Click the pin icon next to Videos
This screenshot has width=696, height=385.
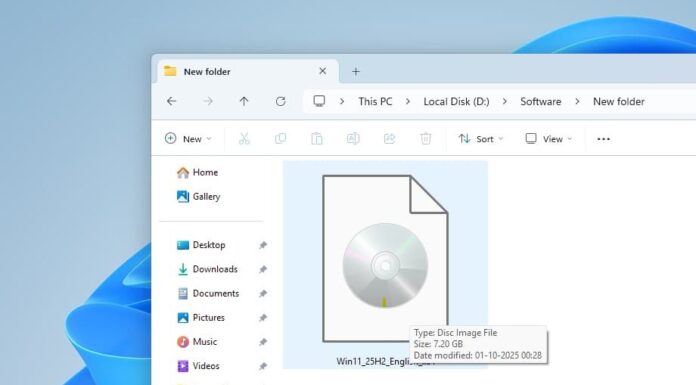pyautogui.click(x=263, y=366)
